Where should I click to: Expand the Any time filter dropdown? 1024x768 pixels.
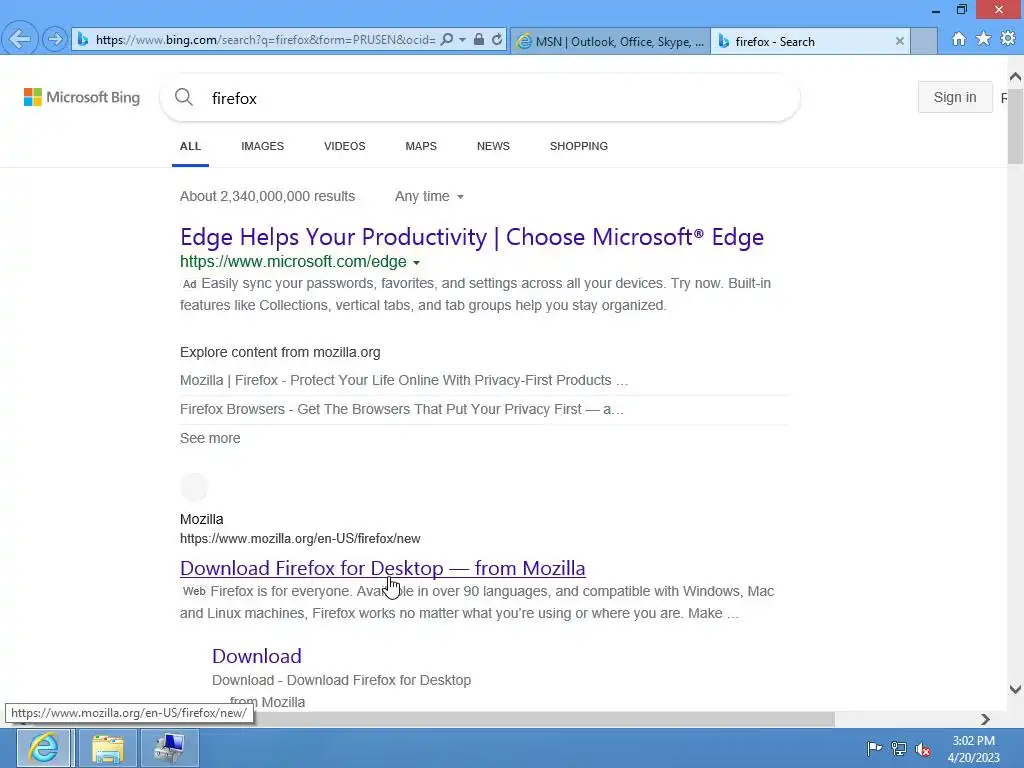tap(429, 197)
